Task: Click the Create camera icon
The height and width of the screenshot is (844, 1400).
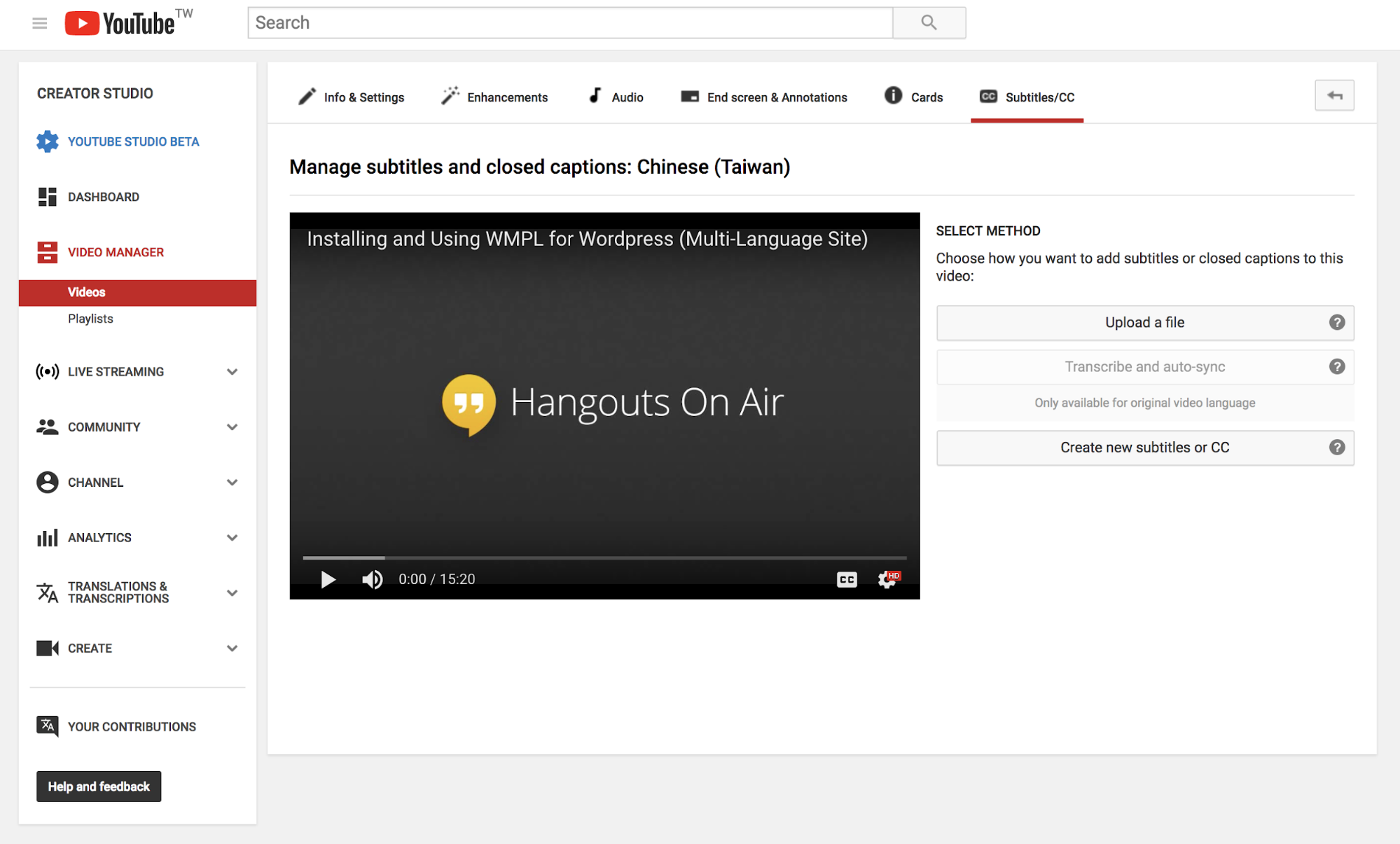Action: (x=47, y=648)
